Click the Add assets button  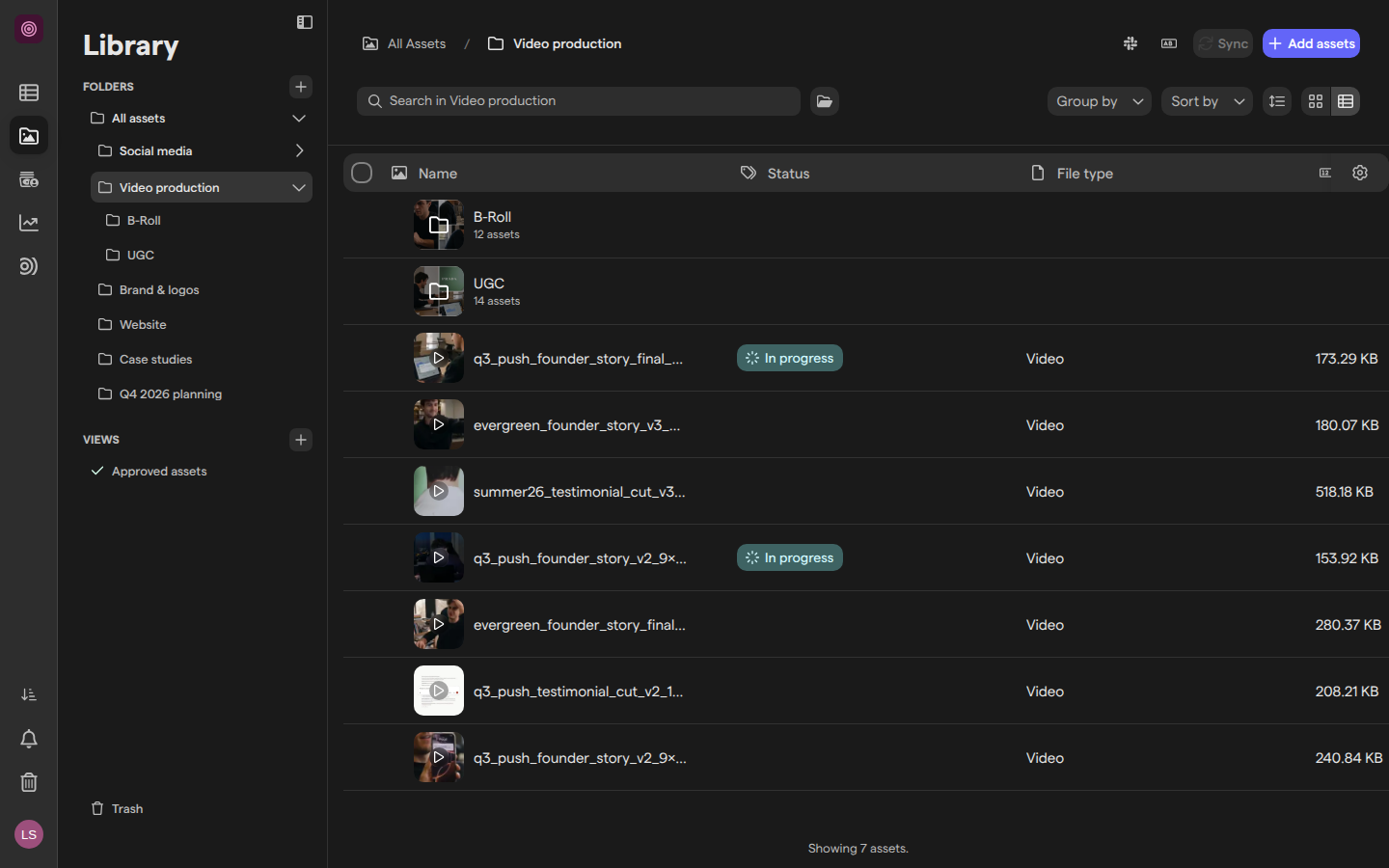tap(1311, 43)
